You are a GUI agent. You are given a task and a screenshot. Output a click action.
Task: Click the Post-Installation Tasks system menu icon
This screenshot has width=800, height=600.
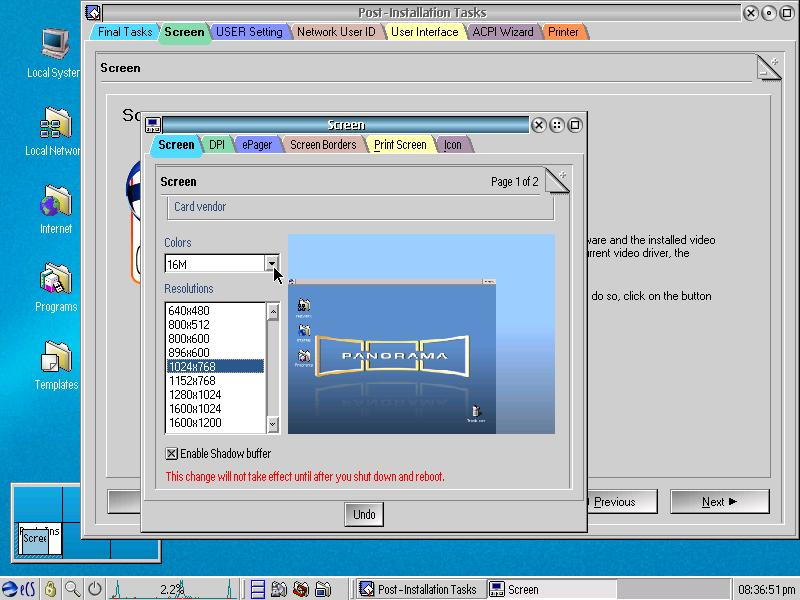[93, 13]
